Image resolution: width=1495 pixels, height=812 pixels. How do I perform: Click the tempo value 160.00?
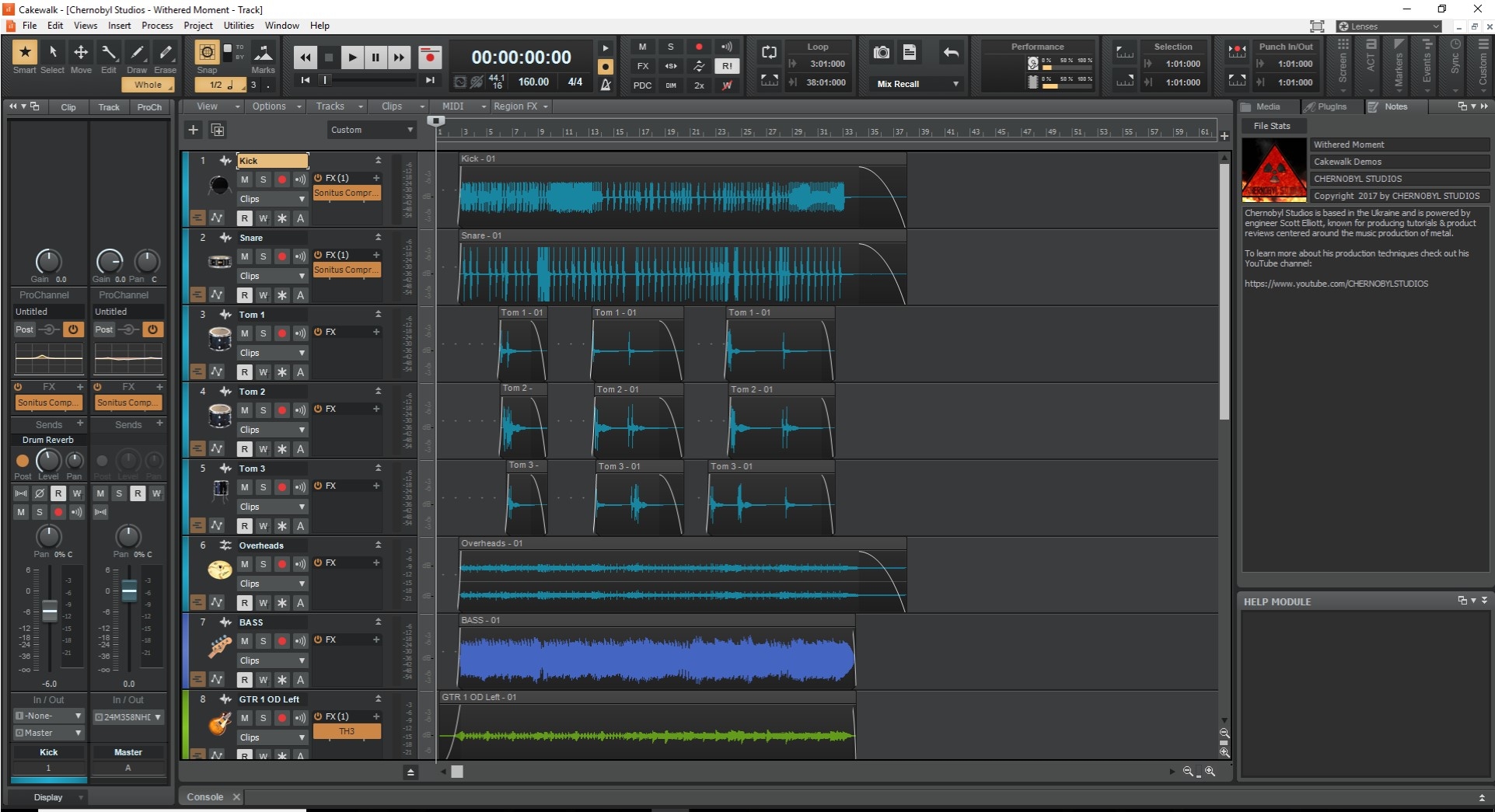click(x=533, y=82)
